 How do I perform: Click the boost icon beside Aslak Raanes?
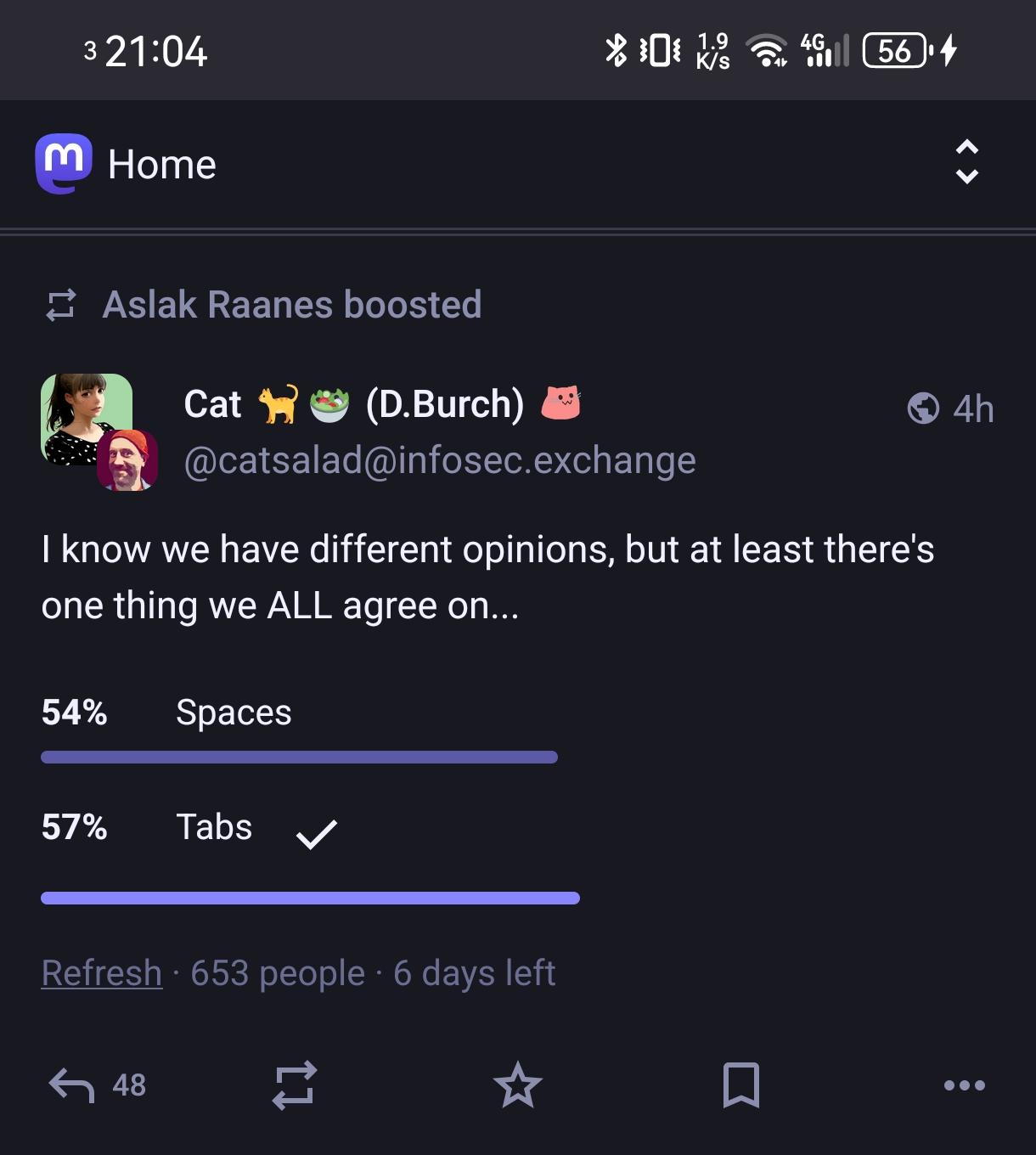pyautogui.click(x=60, y=305)
